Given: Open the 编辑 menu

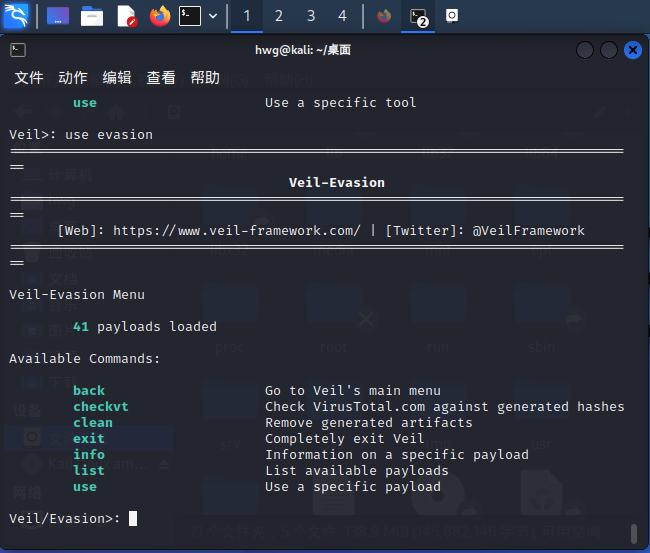Looking at the screenshot, I should (117, 78).
